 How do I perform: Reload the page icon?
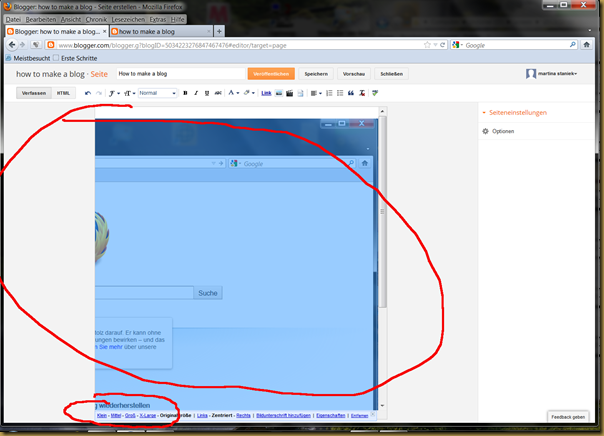pyautogui.click(x=443, y=45)
